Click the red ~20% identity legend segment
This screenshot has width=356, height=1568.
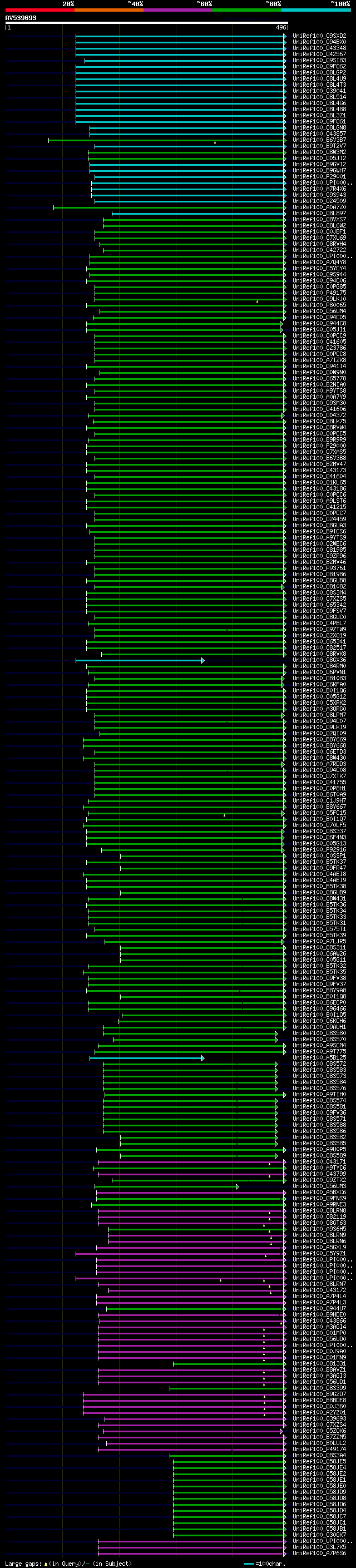click(x=39, y=10)
